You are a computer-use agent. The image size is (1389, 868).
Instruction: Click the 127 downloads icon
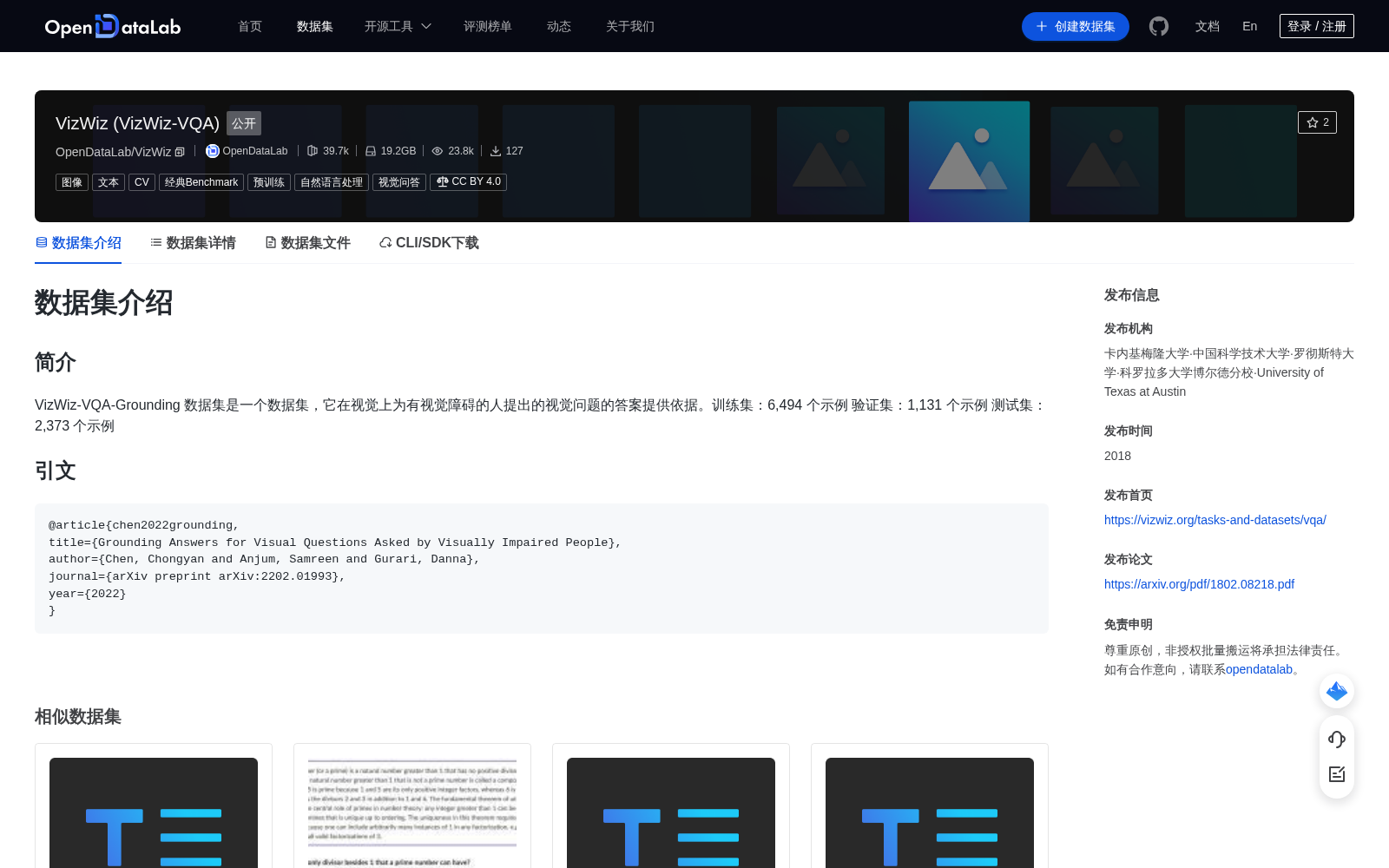pyautogui.click(x=496, y=151)
